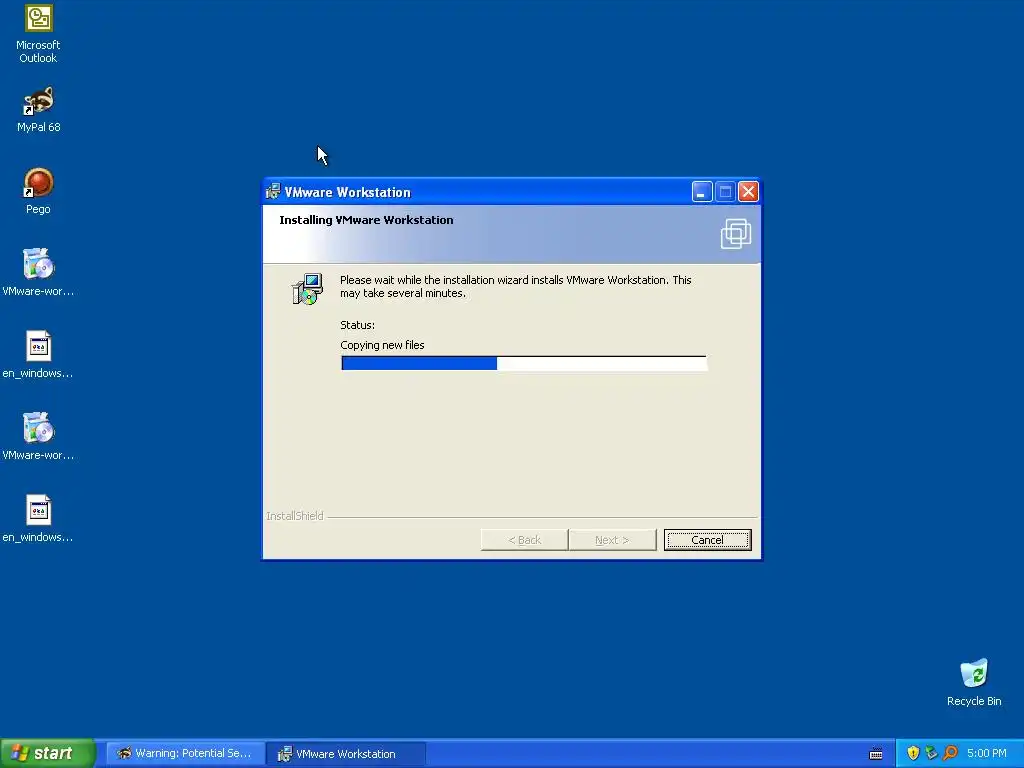Screen dimensions: 1024x768
Task: Click the InstallShield label in the dialog
Action: pyautogui.click(x=295, y=516)
